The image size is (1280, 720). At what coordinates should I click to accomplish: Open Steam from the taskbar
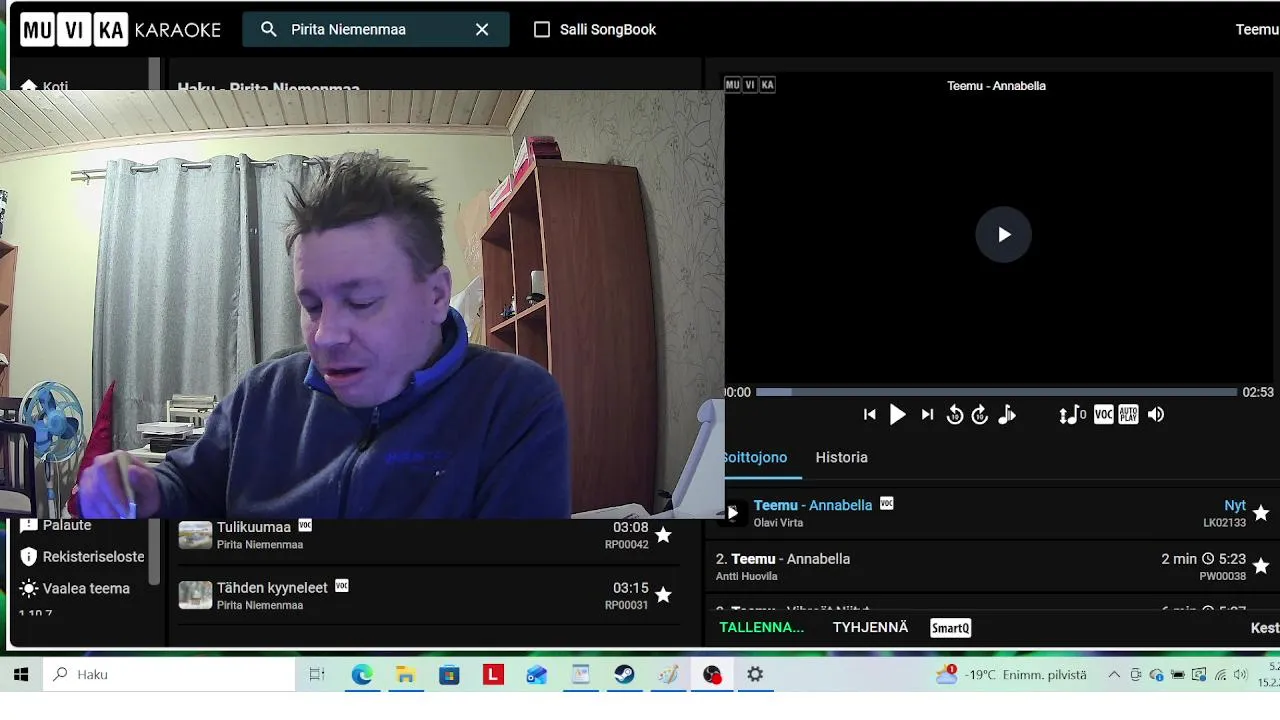(x=624, y=675)
